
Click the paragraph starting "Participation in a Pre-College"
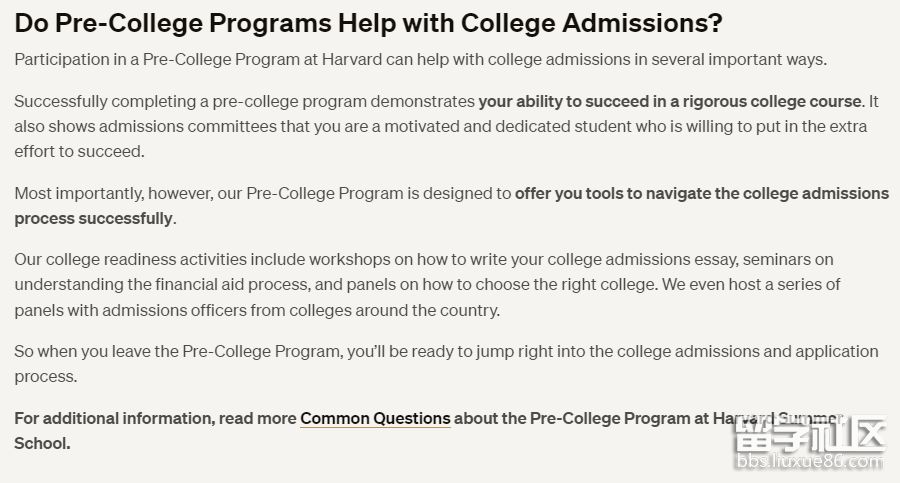(x=420, y=59)
